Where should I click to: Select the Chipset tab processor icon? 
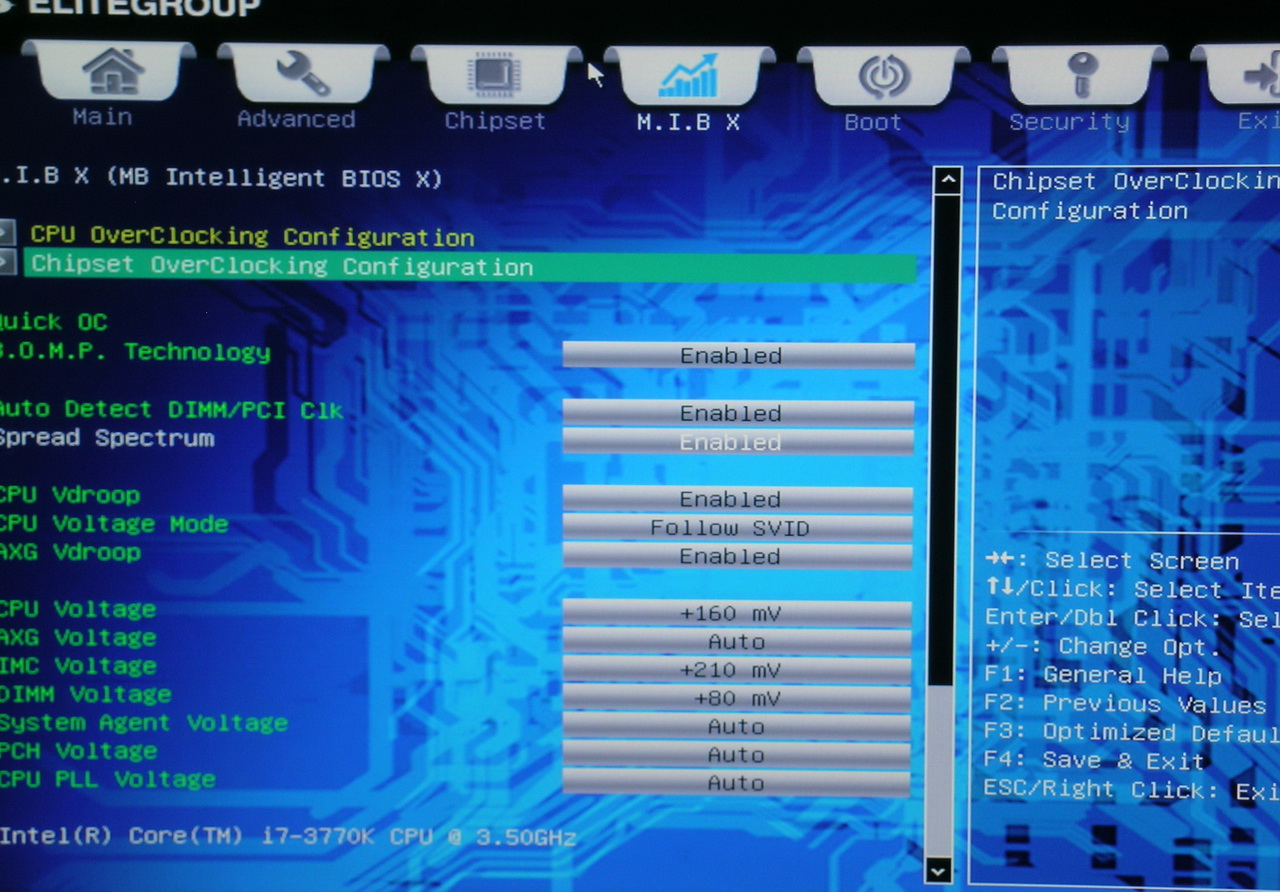495,76
